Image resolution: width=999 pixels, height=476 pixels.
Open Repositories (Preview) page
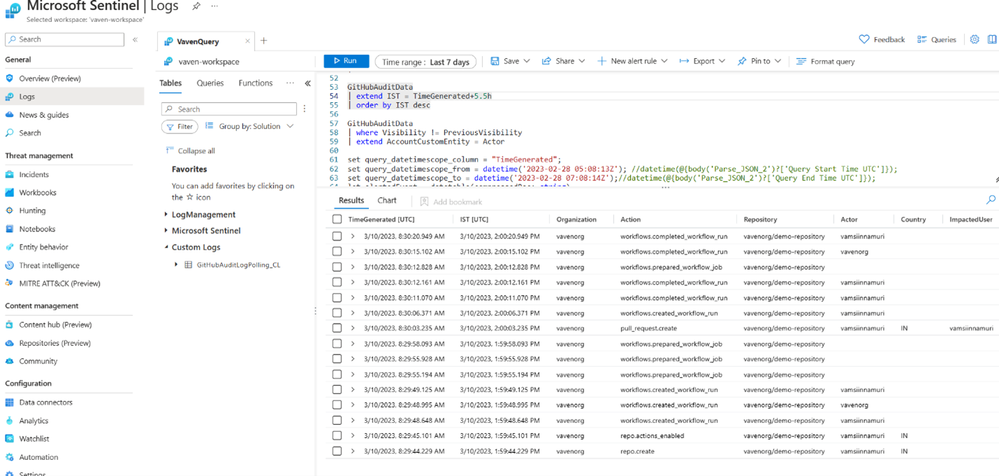55,343
